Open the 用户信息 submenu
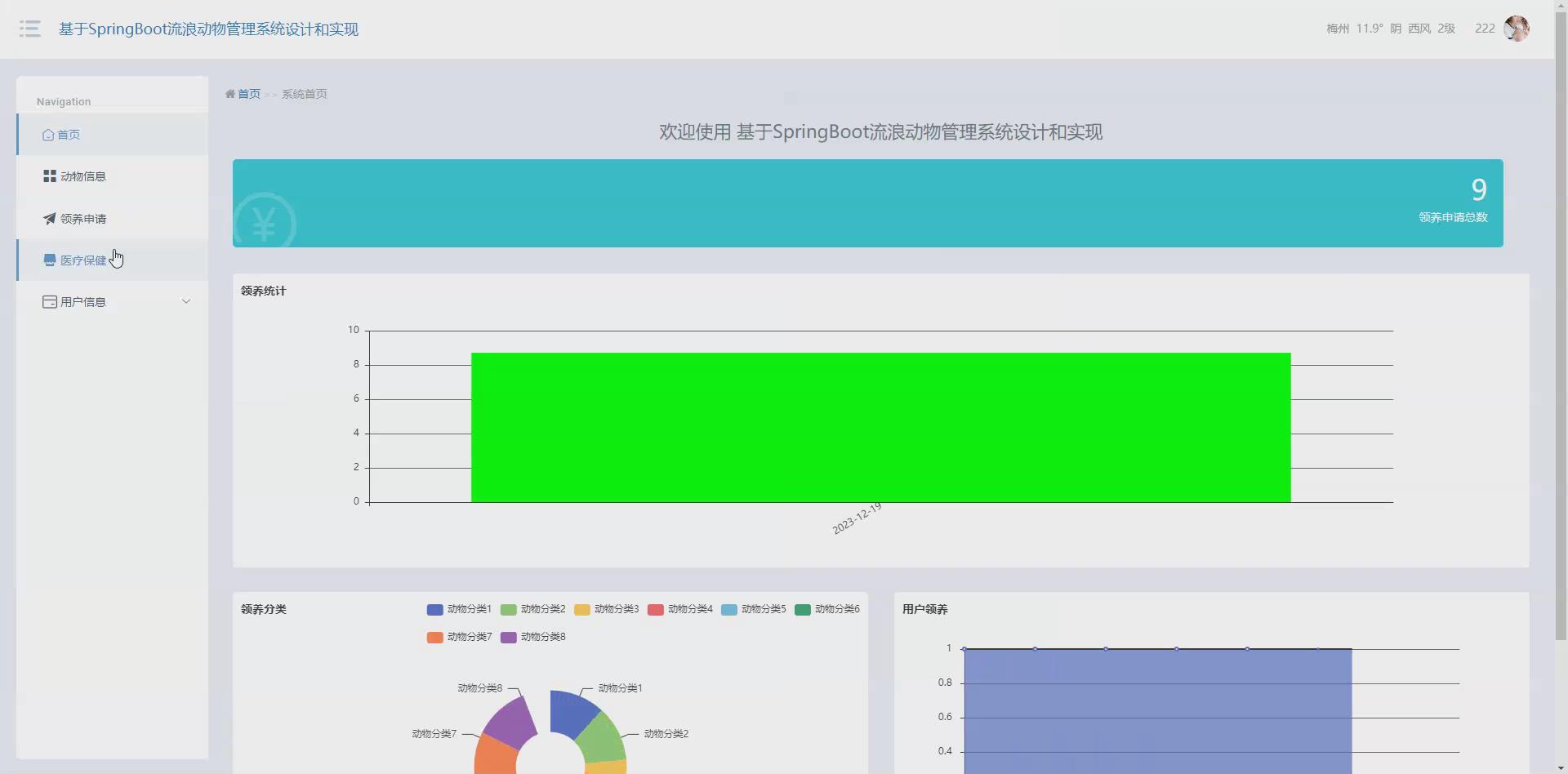 (x=113, y=302)
